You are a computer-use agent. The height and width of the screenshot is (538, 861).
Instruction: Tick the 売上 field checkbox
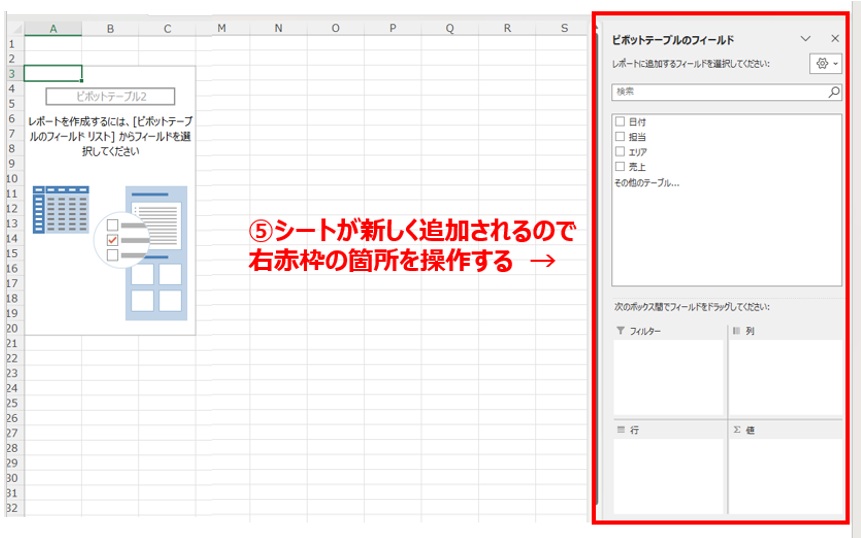[620, 166]
